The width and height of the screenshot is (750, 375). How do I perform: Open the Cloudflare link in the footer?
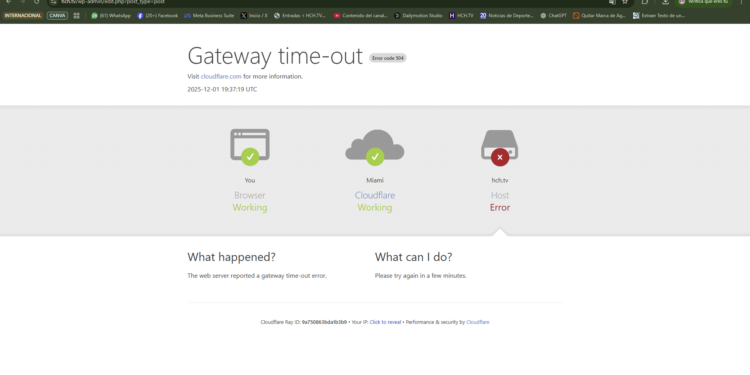pyautogui.click(x=478, y=322)
